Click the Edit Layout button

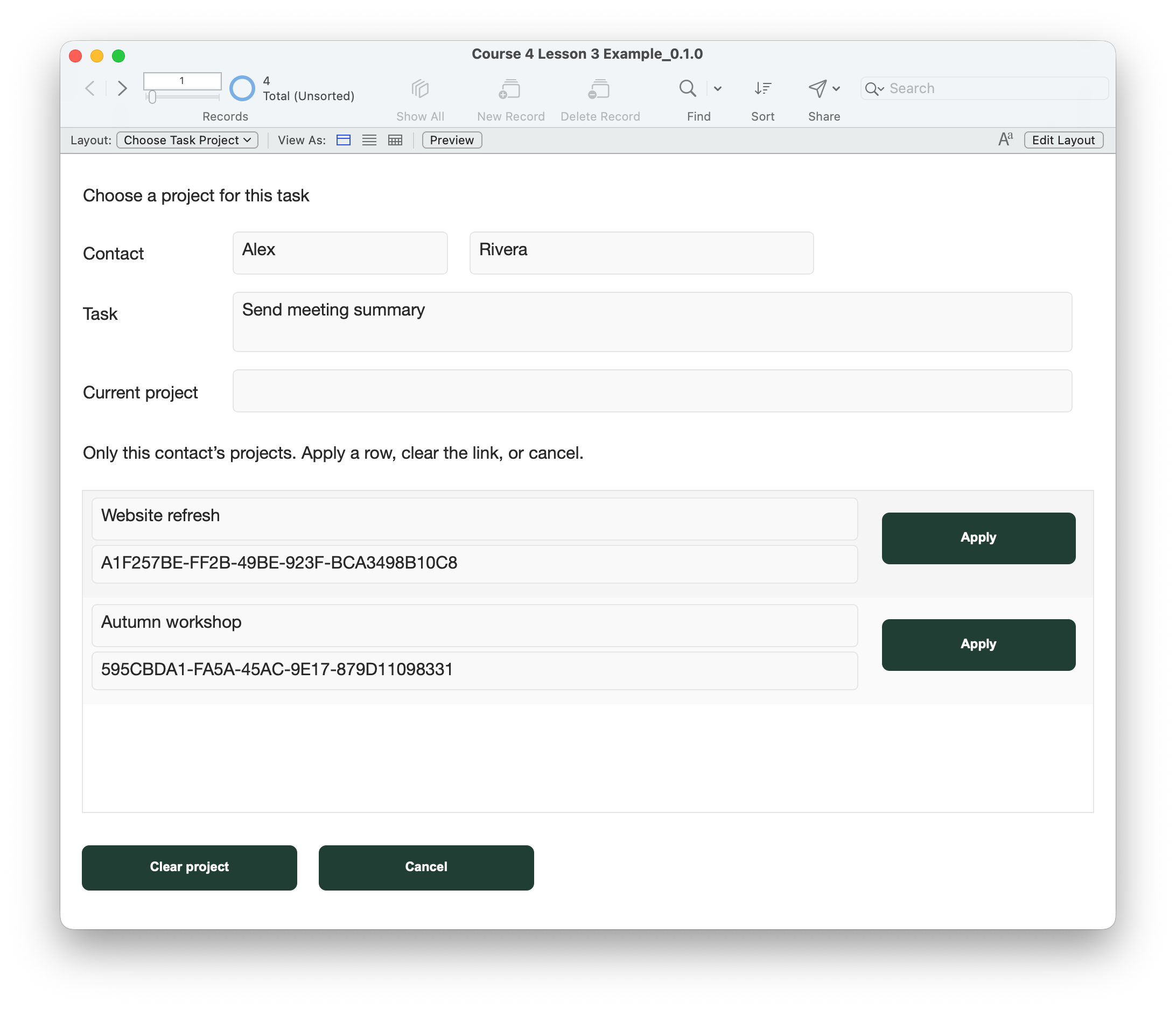point(1063,140)
